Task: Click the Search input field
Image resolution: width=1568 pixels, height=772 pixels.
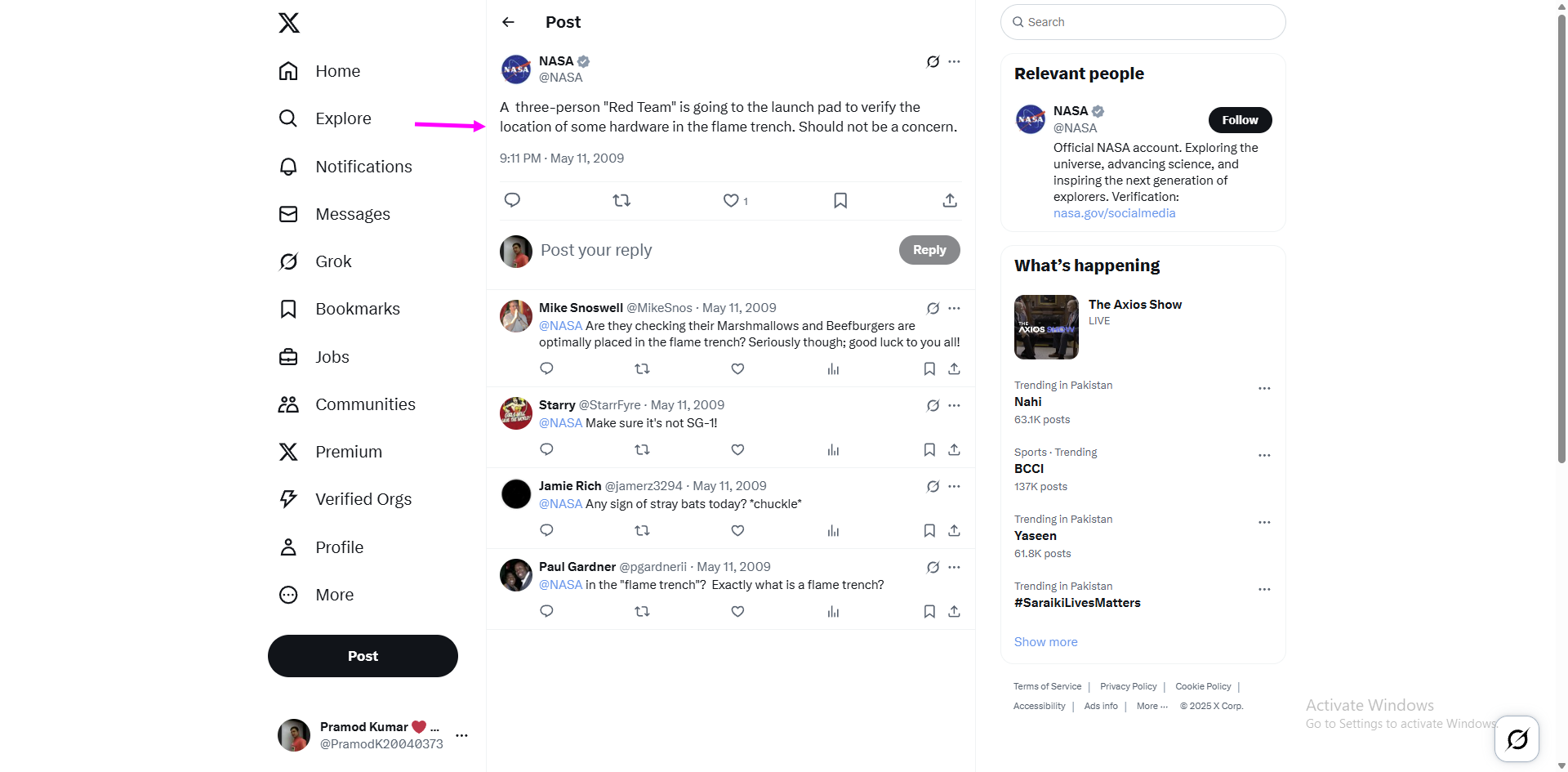Action: 1143,22
